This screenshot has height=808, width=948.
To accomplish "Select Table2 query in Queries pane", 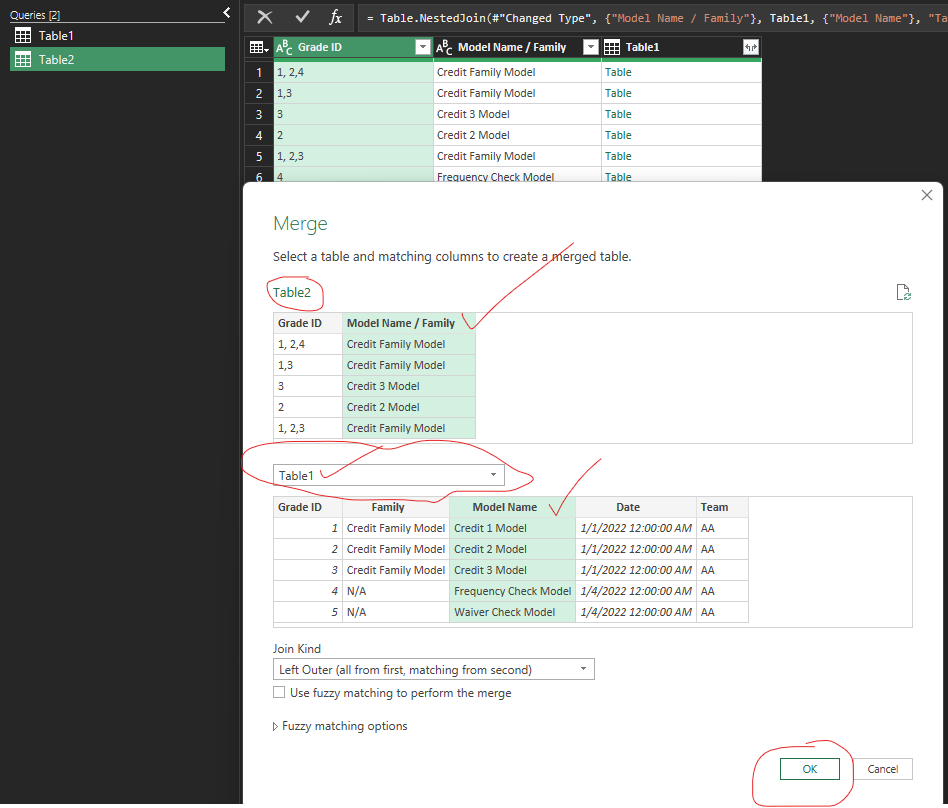I will coord(117,59).
